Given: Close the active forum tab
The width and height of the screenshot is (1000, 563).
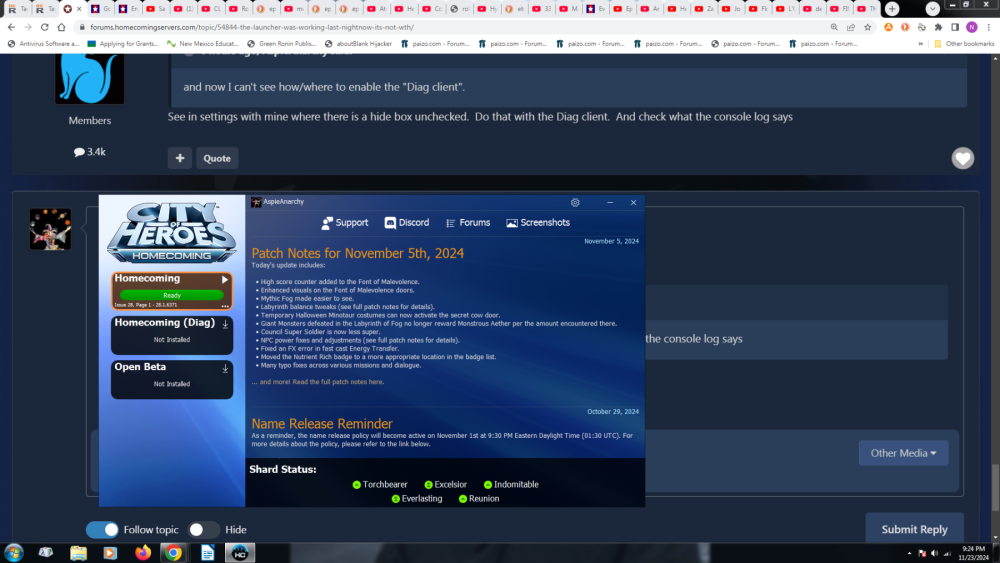Looking at the screenshot, I should [x=79, y=9].
